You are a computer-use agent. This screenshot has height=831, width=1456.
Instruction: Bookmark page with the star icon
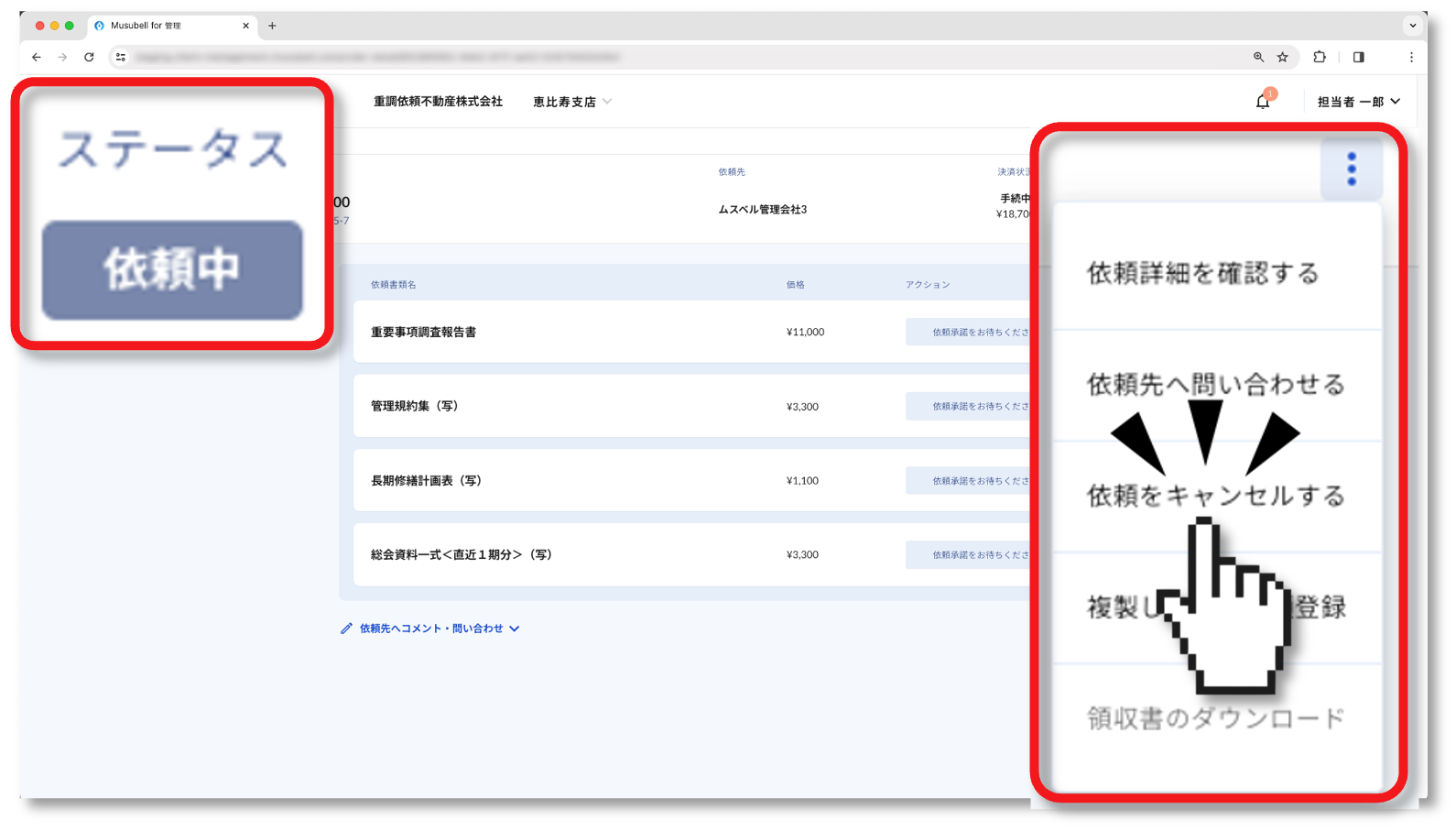click(x=1283, y=57)
